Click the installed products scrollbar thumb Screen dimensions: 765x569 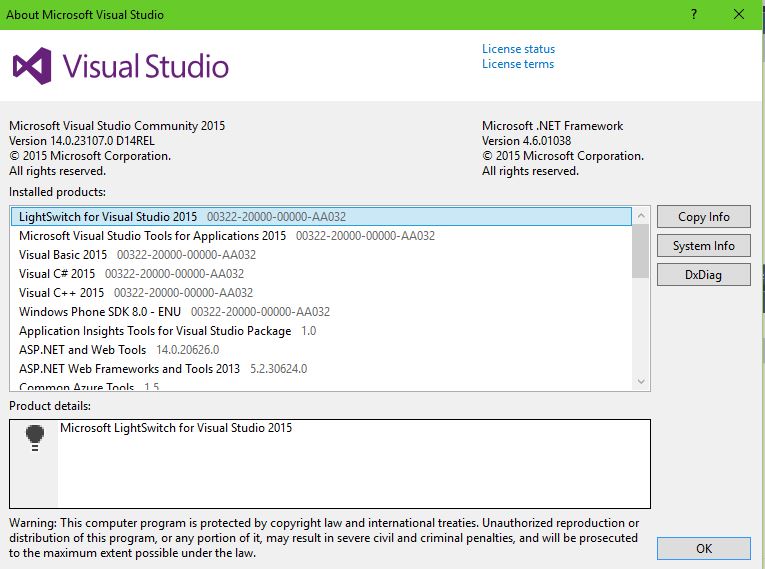[640, 251]
